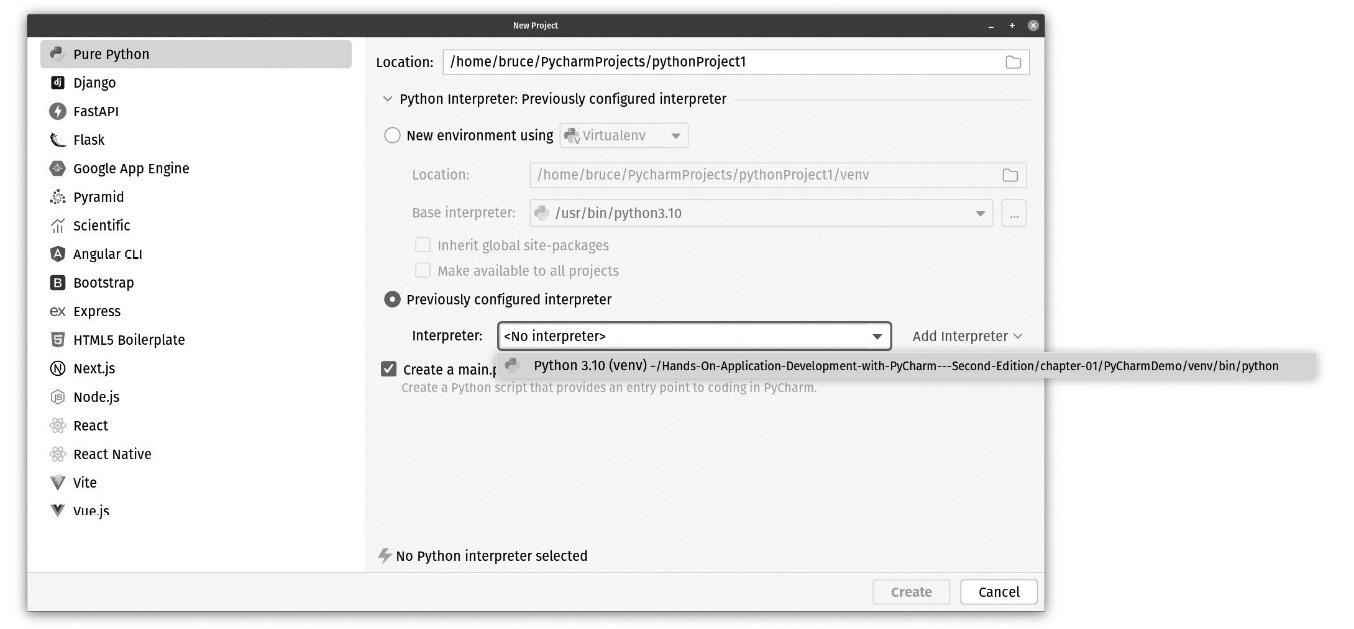Click Express project type label
Screen dimensions: 1354x629
tap(97, 311)
